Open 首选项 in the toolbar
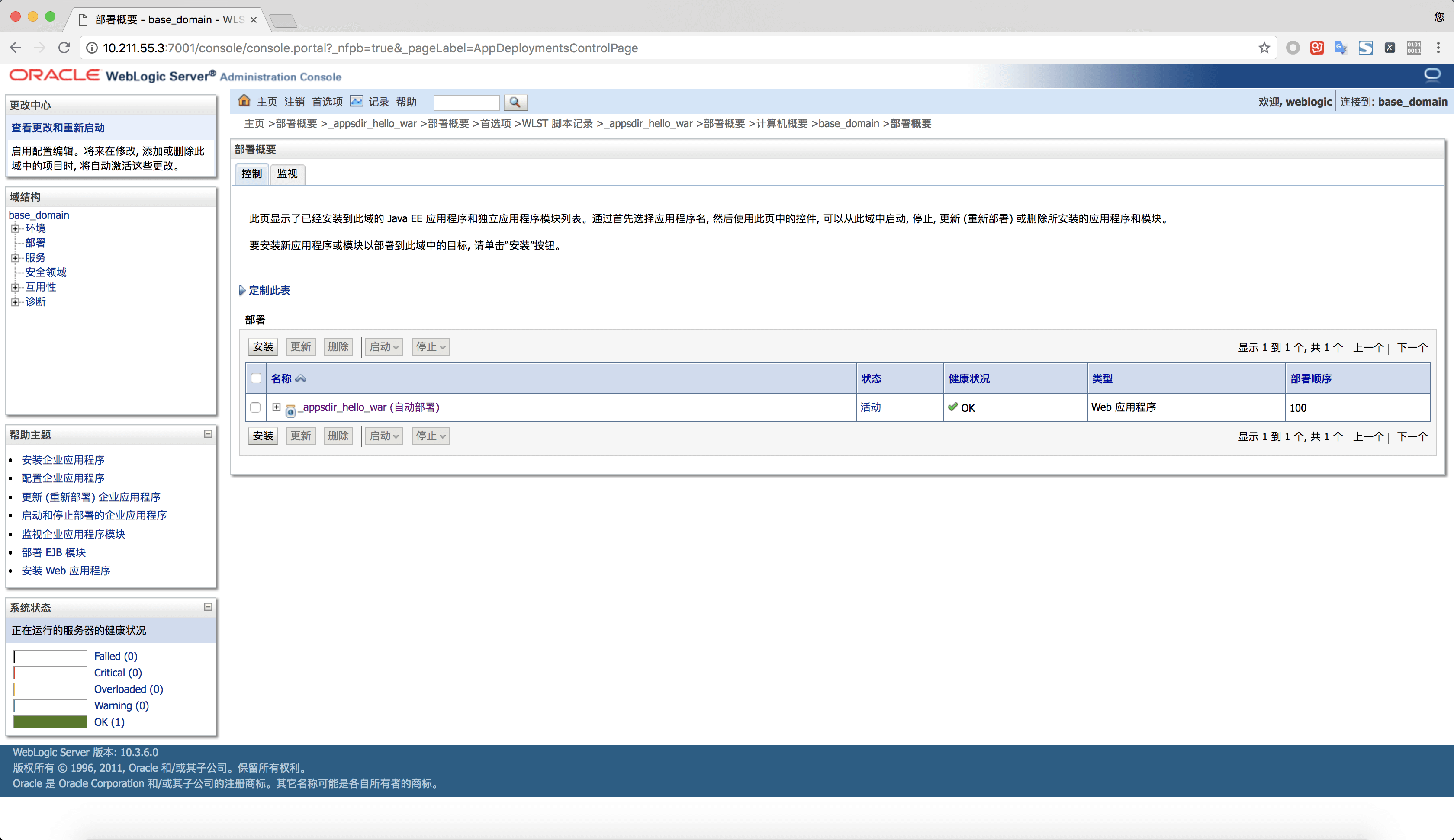 pos(327,102)
